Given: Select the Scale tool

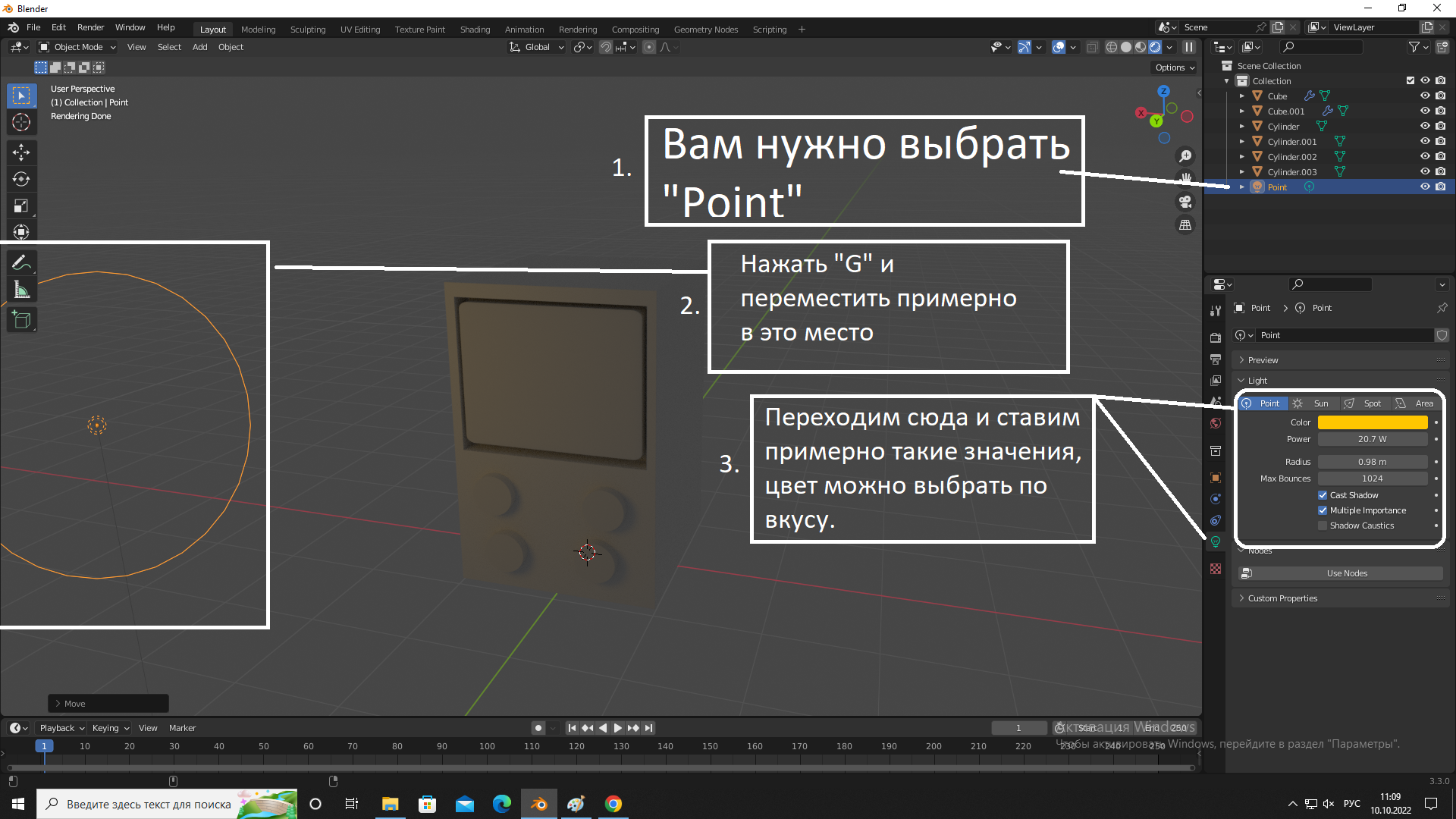Looking at the screenshot, I should coord(21,206).
